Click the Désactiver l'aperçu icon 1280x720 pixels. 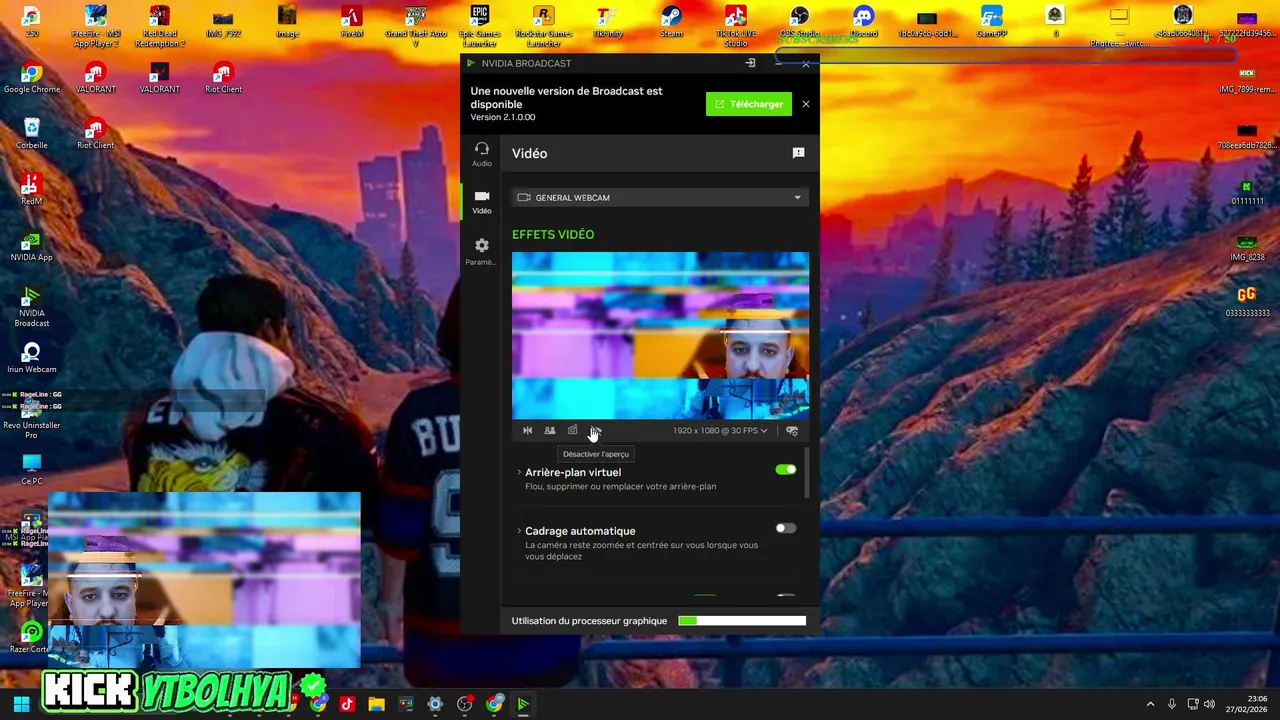click(x=595, y=431)
